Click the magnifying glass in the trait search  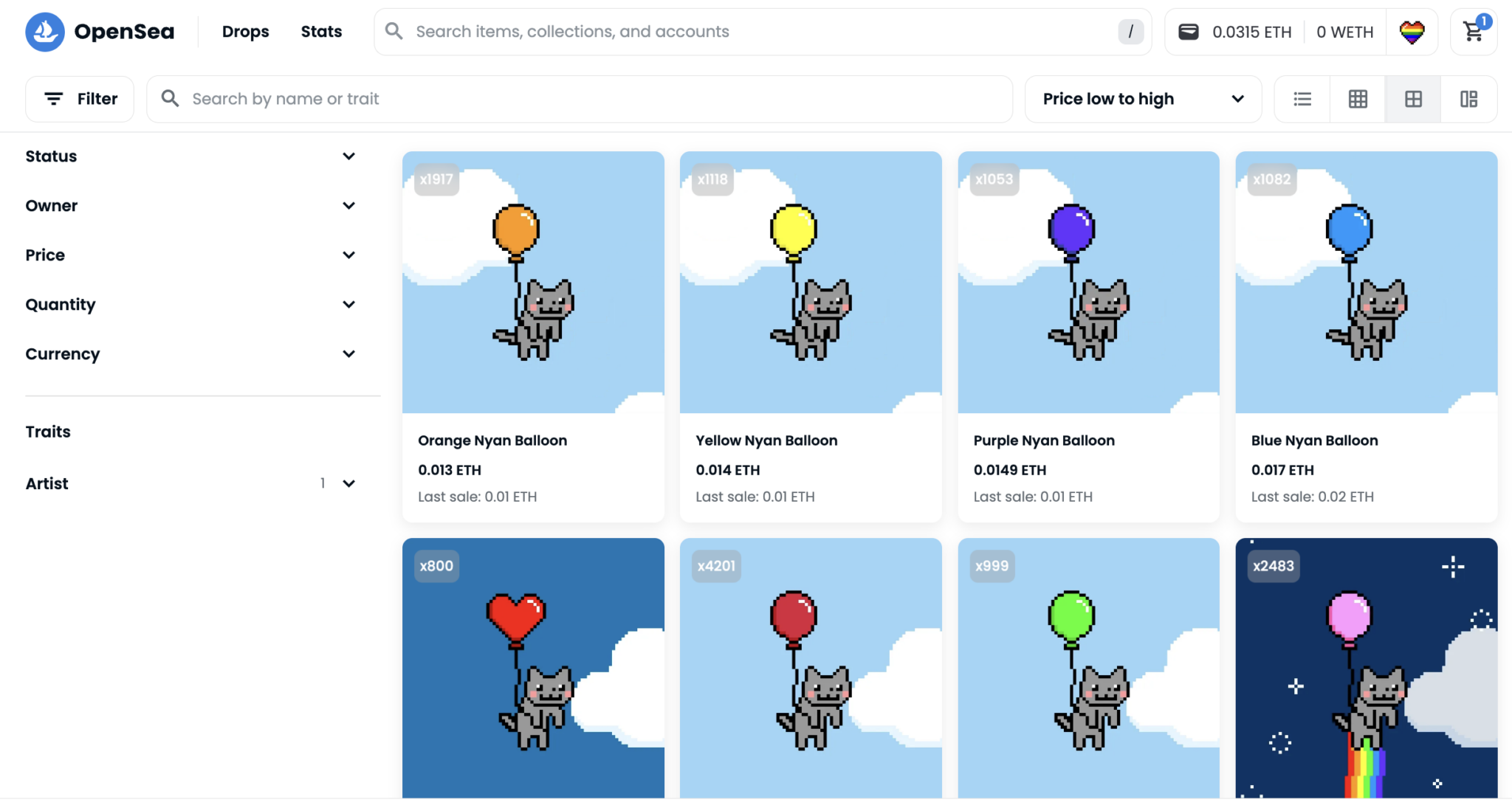(x=170, y=98)
